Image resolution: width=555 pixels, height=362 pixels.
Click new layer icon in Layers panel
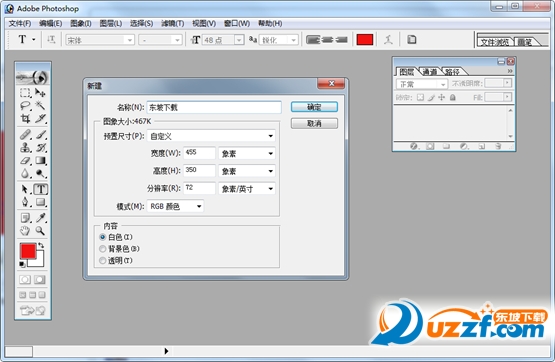(x=482, y=146)
